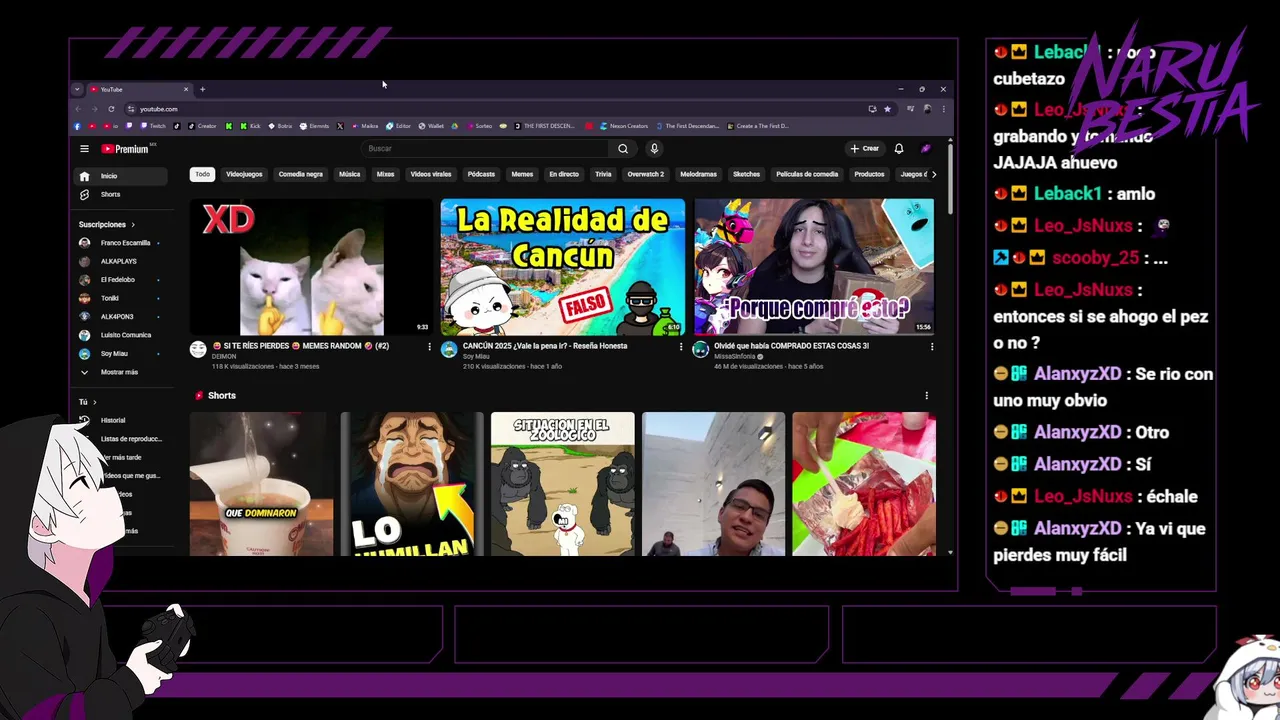Open the Botrix bookmark
The width and height of the screenshot is (1280, 720).
coord(279,126)
